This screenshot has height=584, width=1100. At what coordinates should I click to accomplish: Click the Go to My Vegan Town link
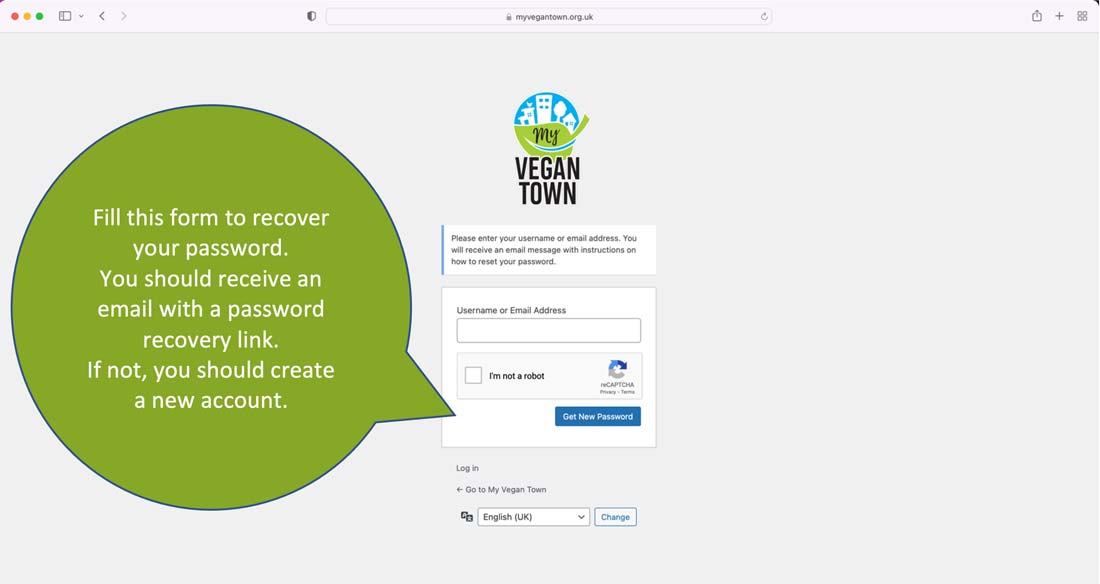(x=501, y=490)
